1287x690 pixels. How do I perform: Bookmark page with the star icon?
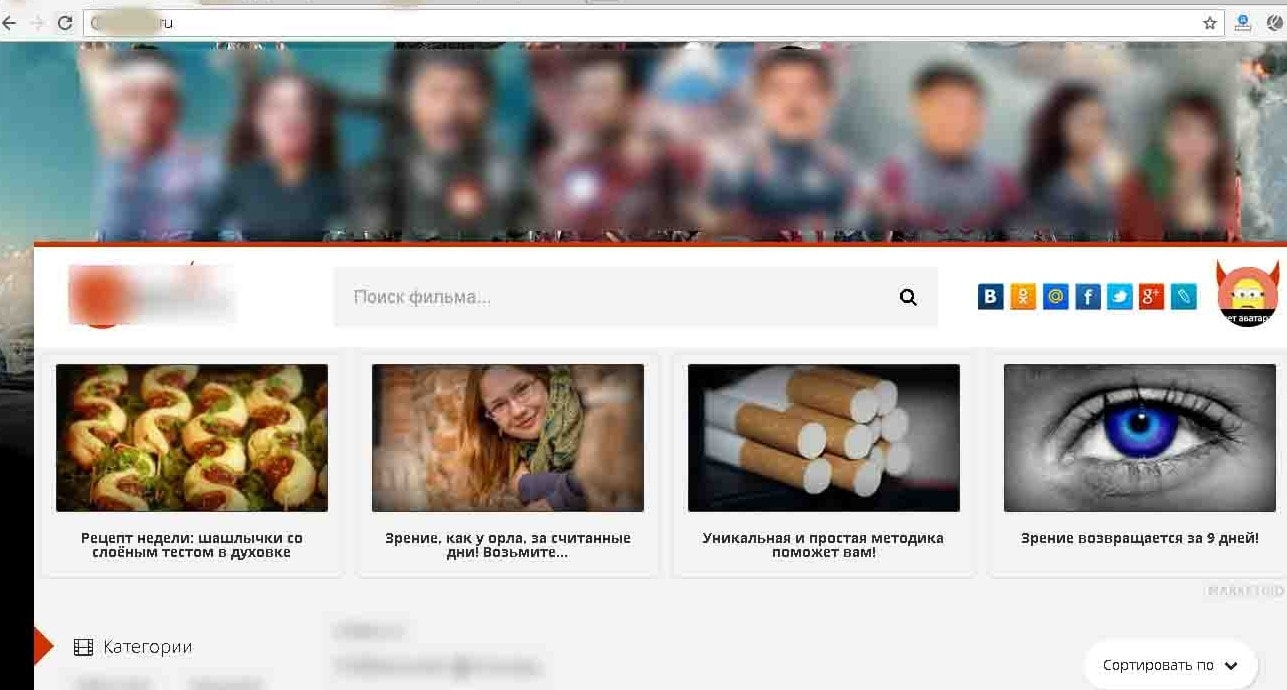point(1209,23)
